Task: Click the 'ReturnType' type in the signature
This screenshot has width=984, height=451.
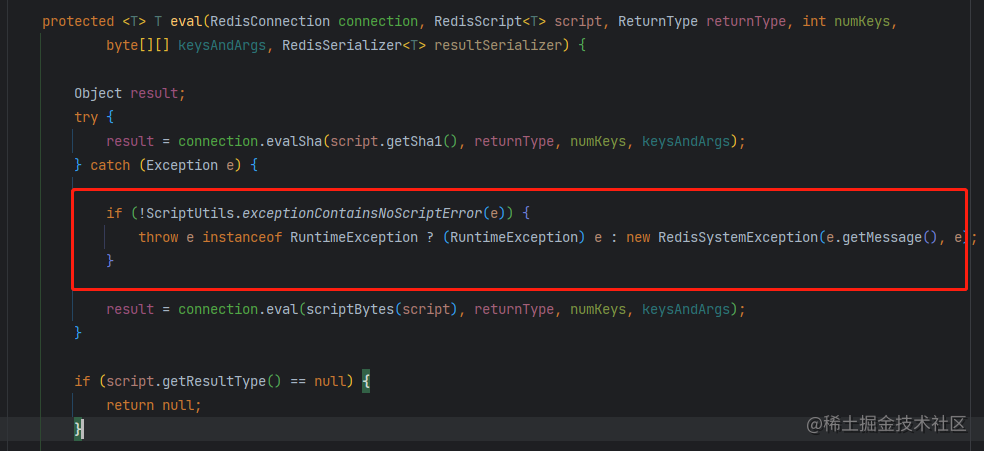Action: click(x=658, y=21)
